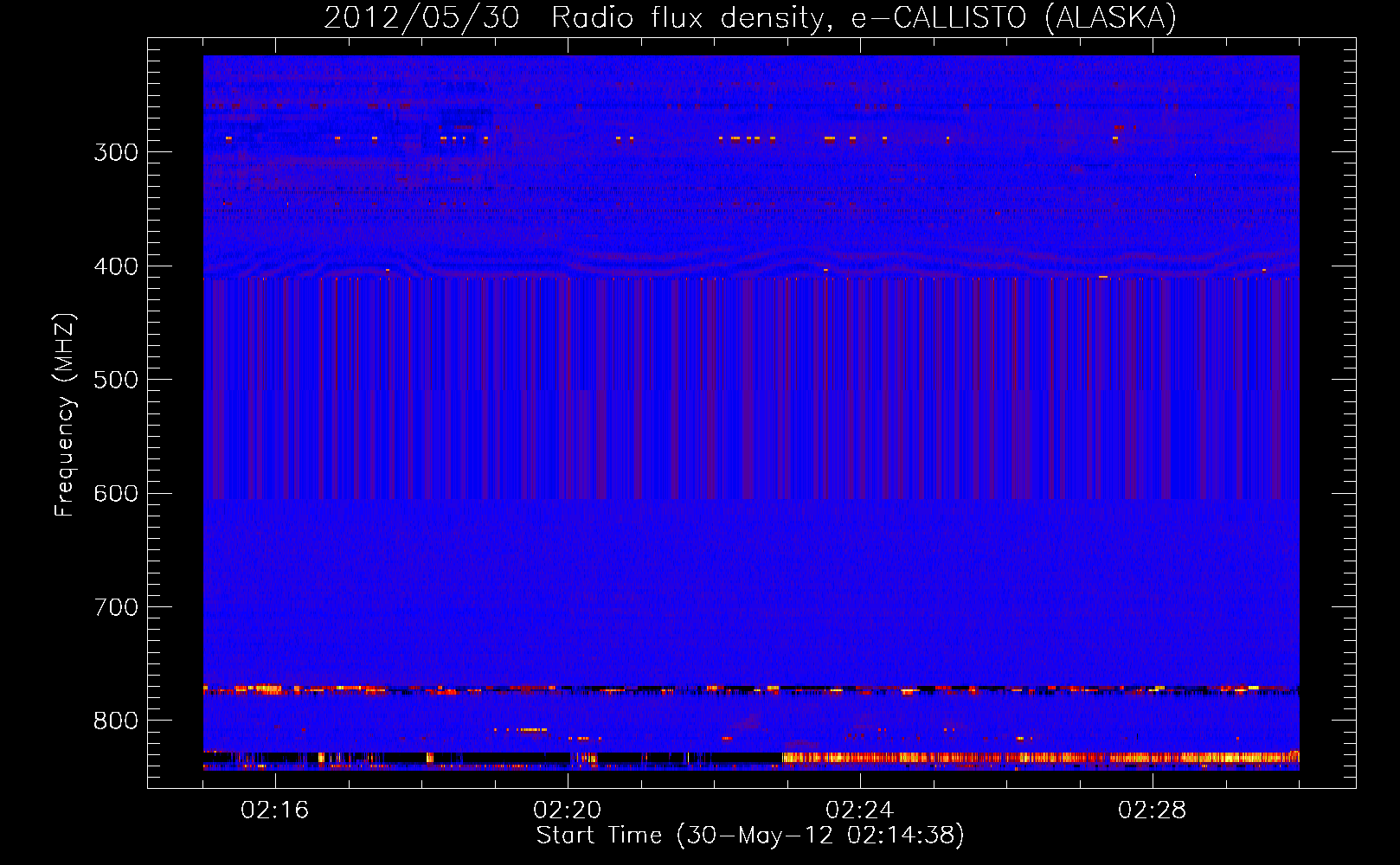Click the 02:20 time tick label
The width and height of the screenshot is (1400, 865).
(568, 811)
